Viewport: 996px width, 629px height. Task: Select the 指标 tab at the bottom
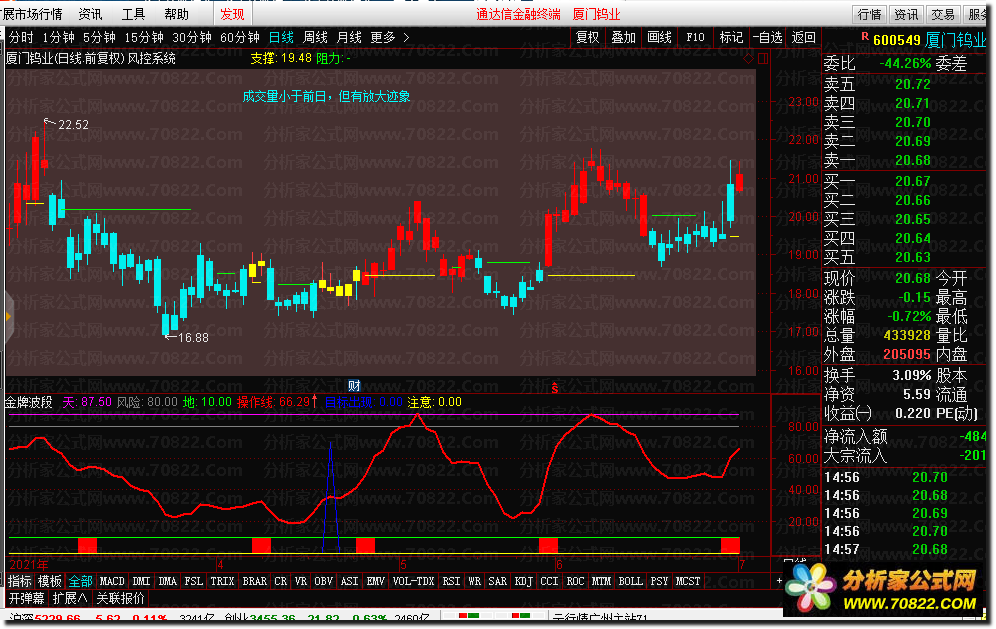point(20,581)
